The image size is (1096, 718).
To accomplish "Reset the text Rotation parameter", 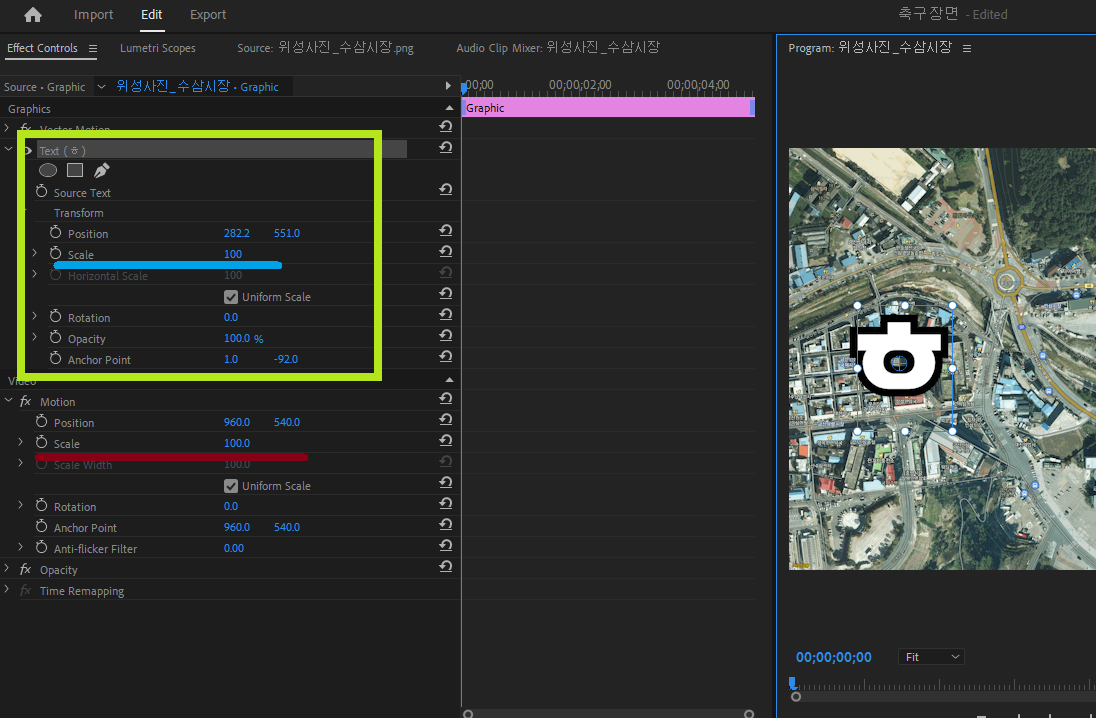I will pos(445,314).
